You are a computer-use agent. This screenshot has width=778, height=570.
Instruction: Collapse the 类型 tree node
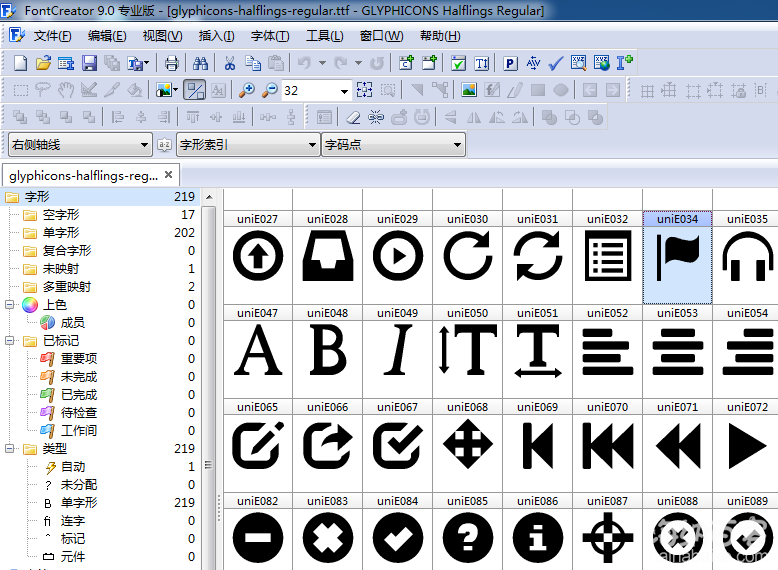tap(9, 448)
